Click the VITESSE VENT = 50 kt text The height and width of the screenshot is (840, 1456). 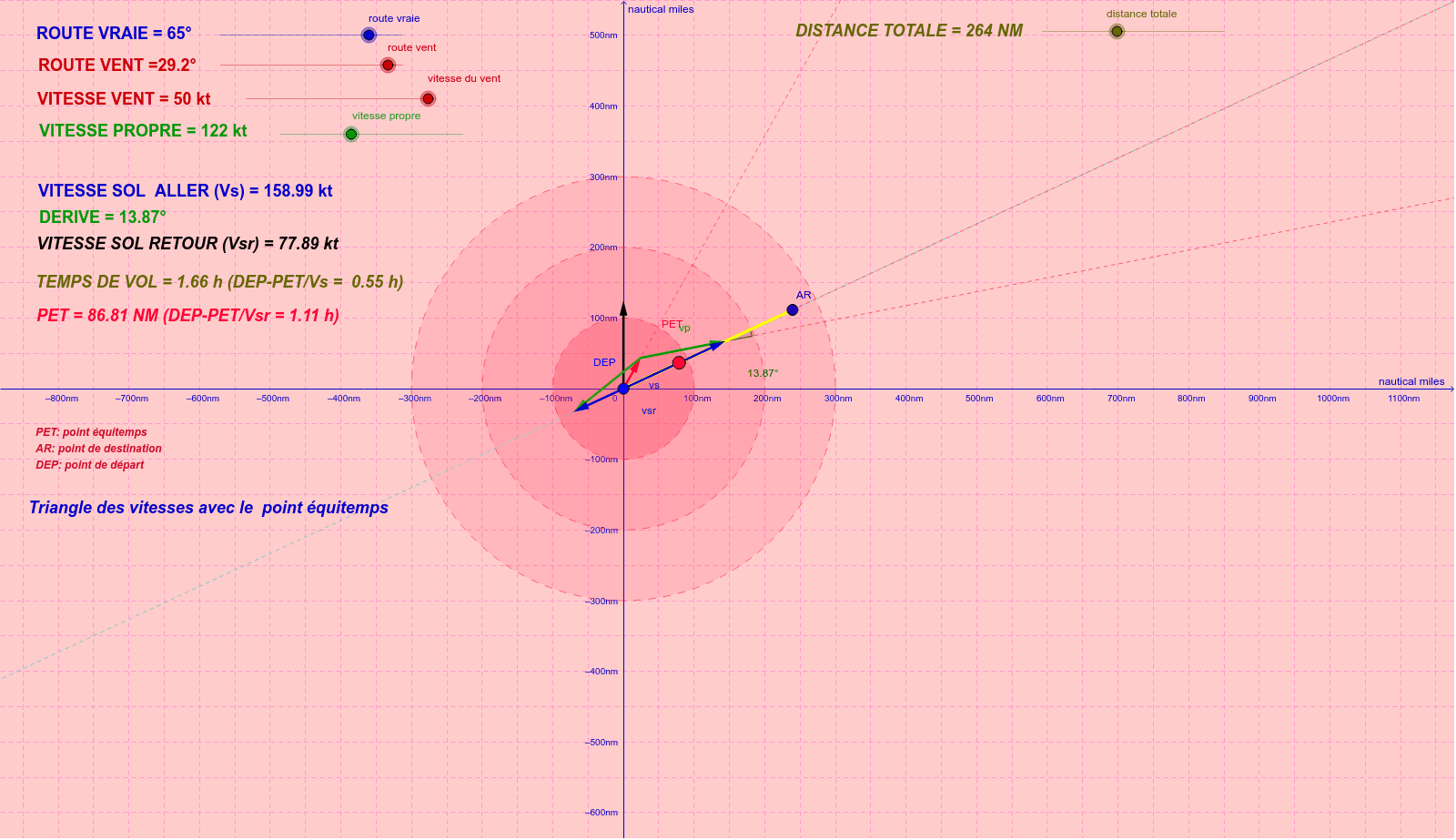coord(124,98)
